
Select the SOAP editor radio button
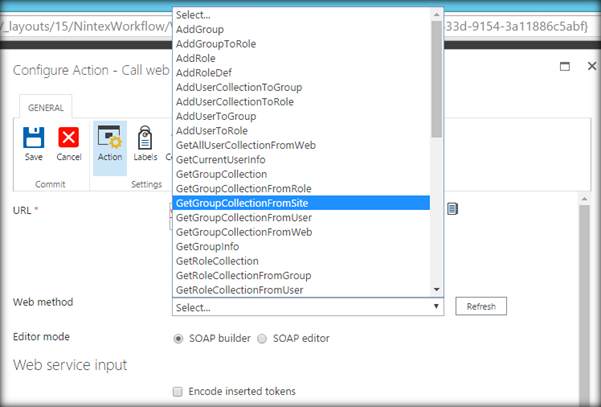(x=262, y=339)
